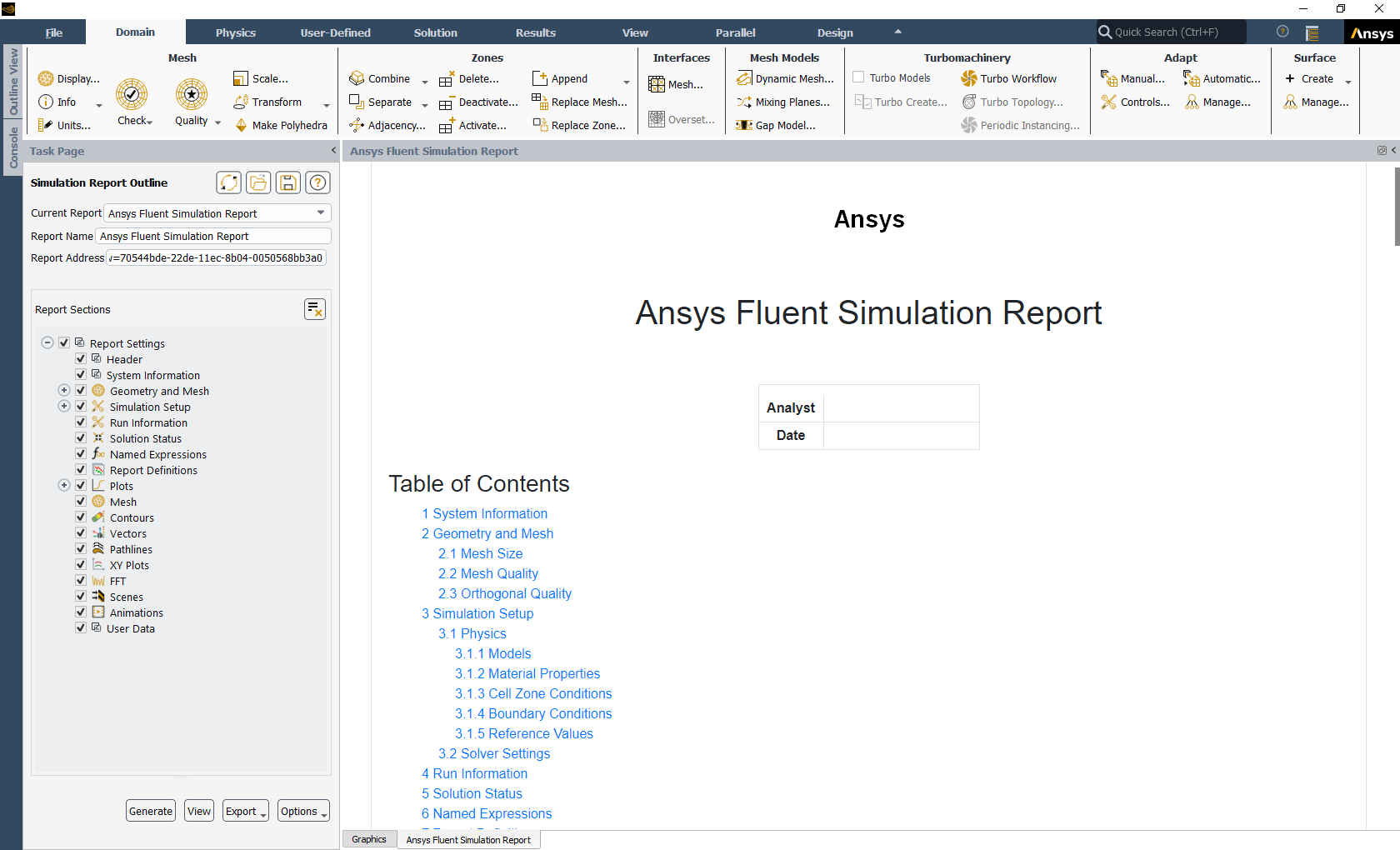Image resolution: width=1400 pixels, height=850 pixels.
Task: Uncheck the Contours report section
Action: coord(80,517)
